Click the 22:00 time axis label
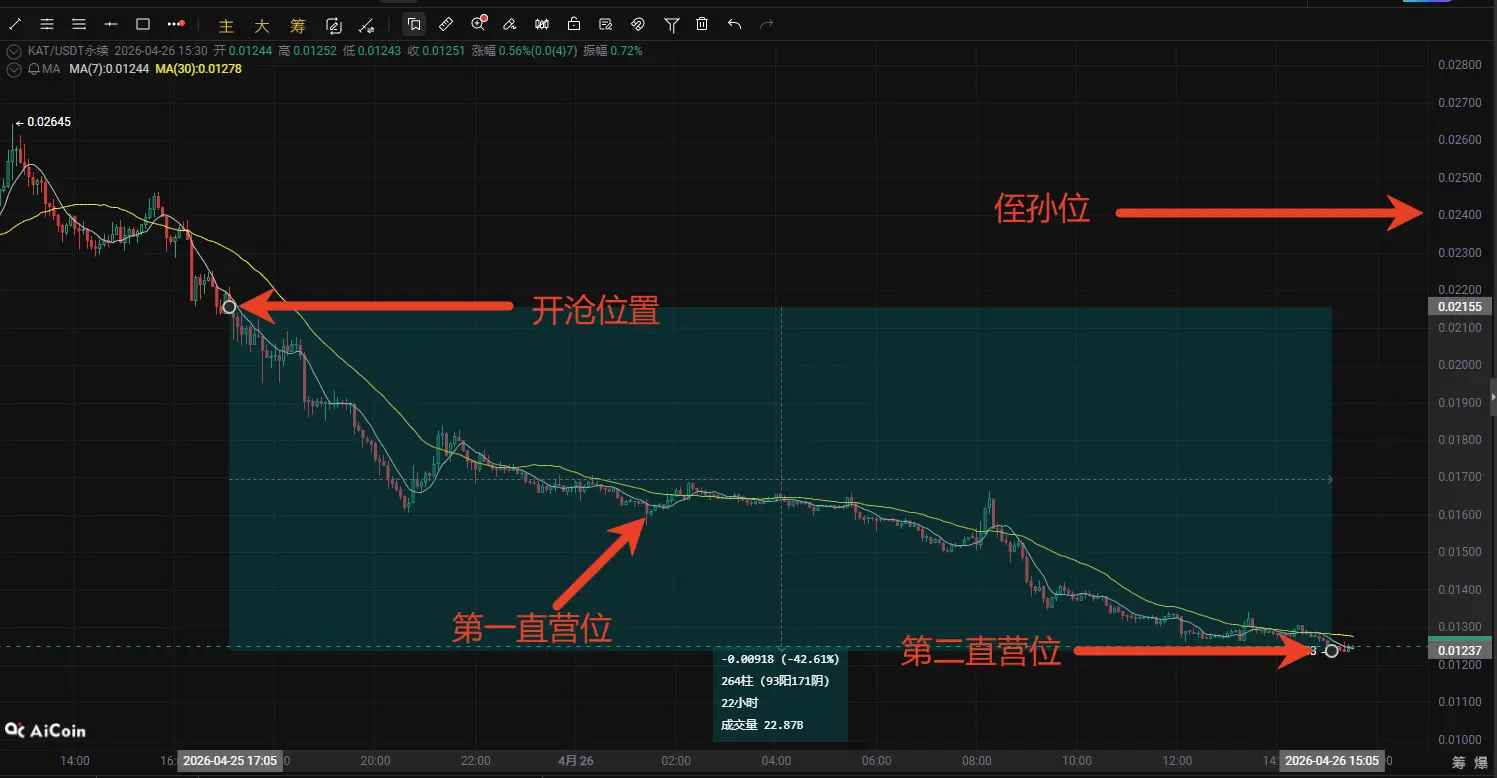Image resolution: width=1497 pixels, height=778 pixels. pyautogui.click(x=475, y=761)
